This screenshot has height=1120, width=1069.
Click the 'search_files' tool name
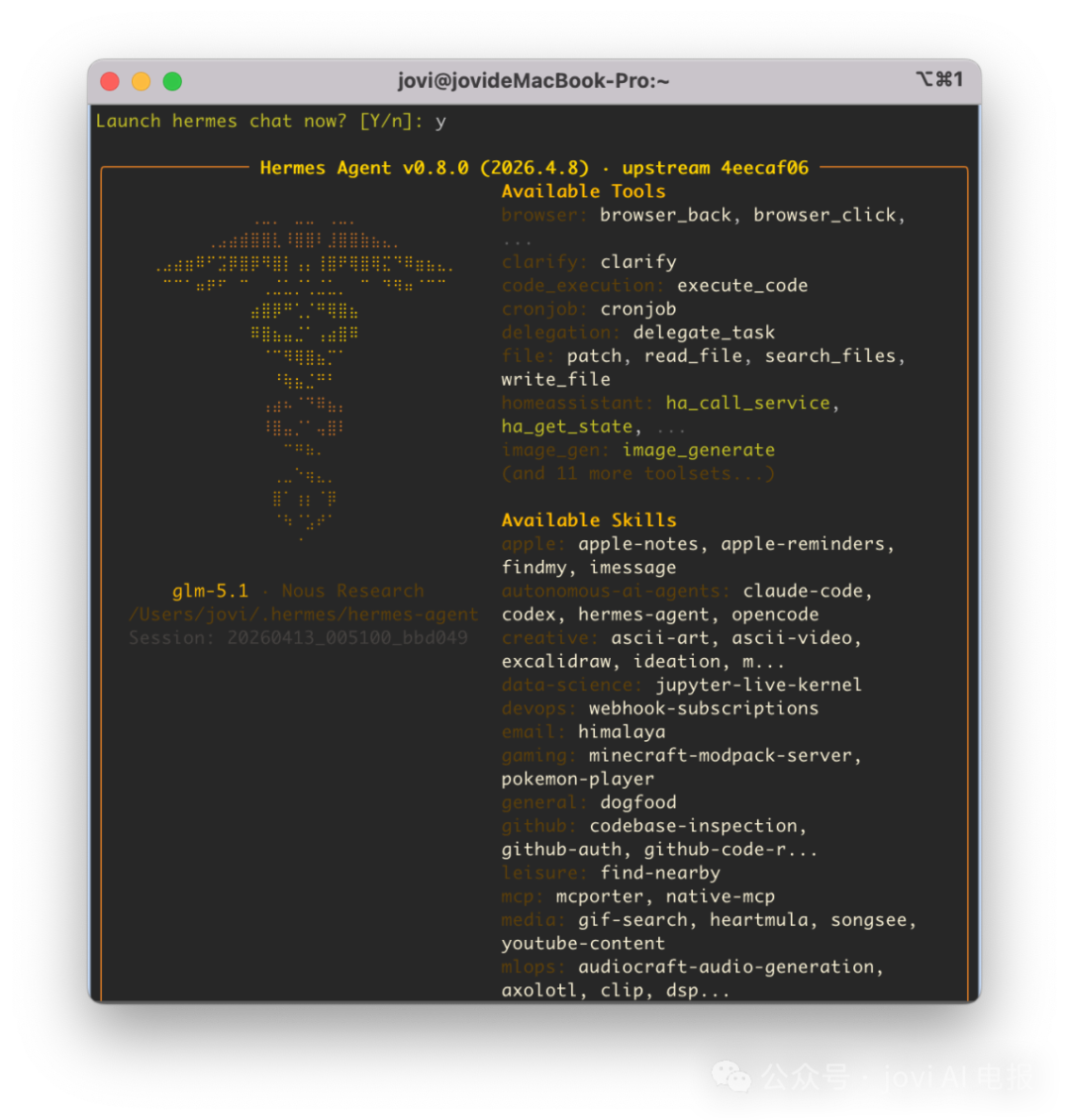[x=830, y=356]
